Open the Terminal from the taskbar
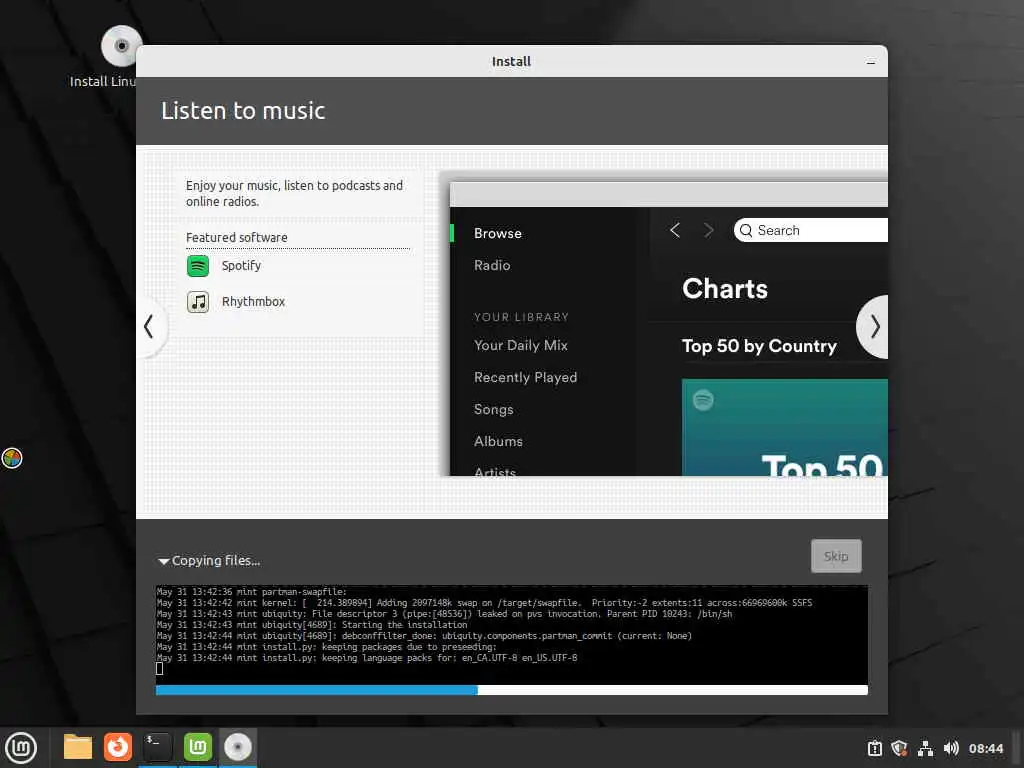The width and height of the screenshot is (1024, 768). 157,747
